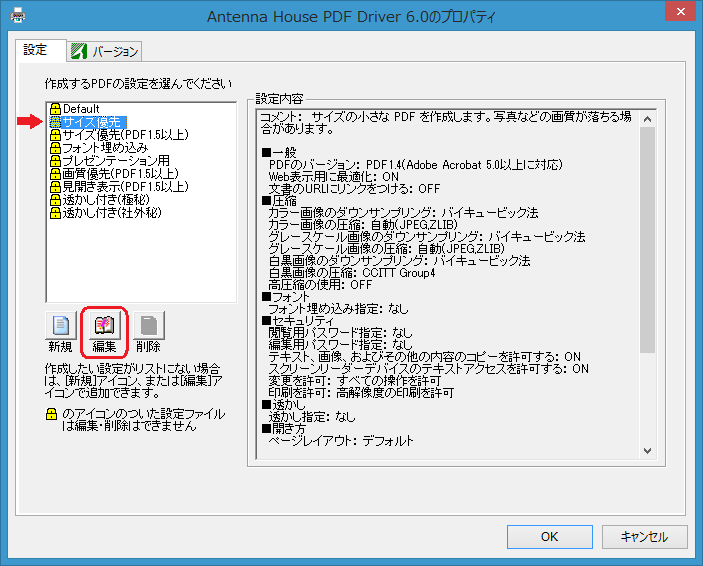This screenshot has height=566, width=703.
Task: Click the Antenna House logo on バージョン tab
Action: click(x=79, y=51)
